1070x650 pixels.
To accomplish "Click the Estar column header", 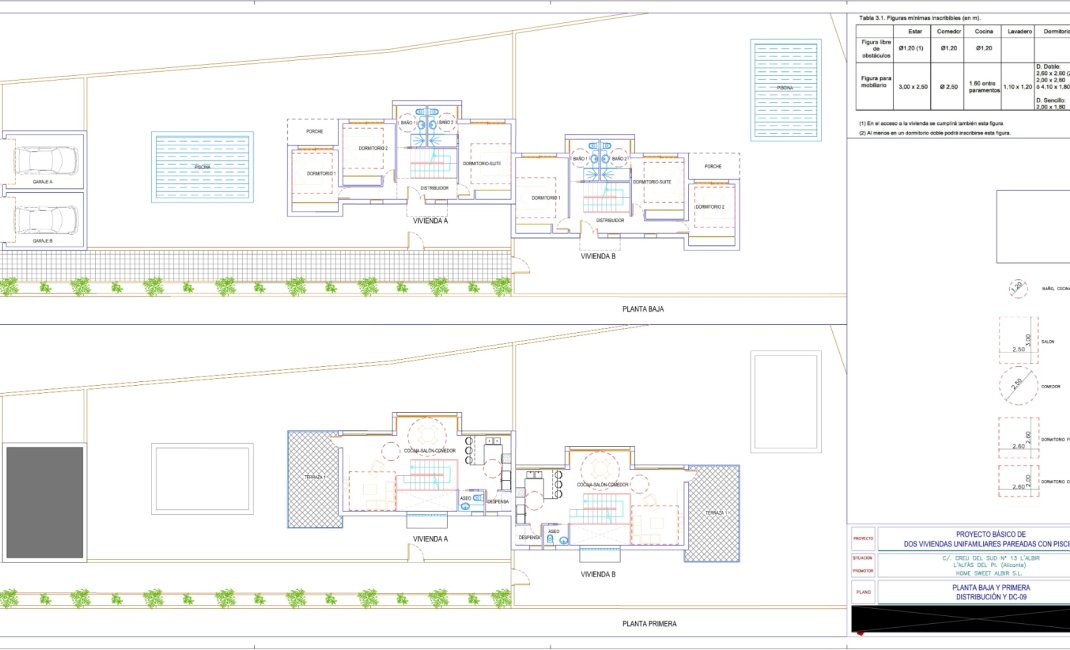I will (x=915, y=31).
